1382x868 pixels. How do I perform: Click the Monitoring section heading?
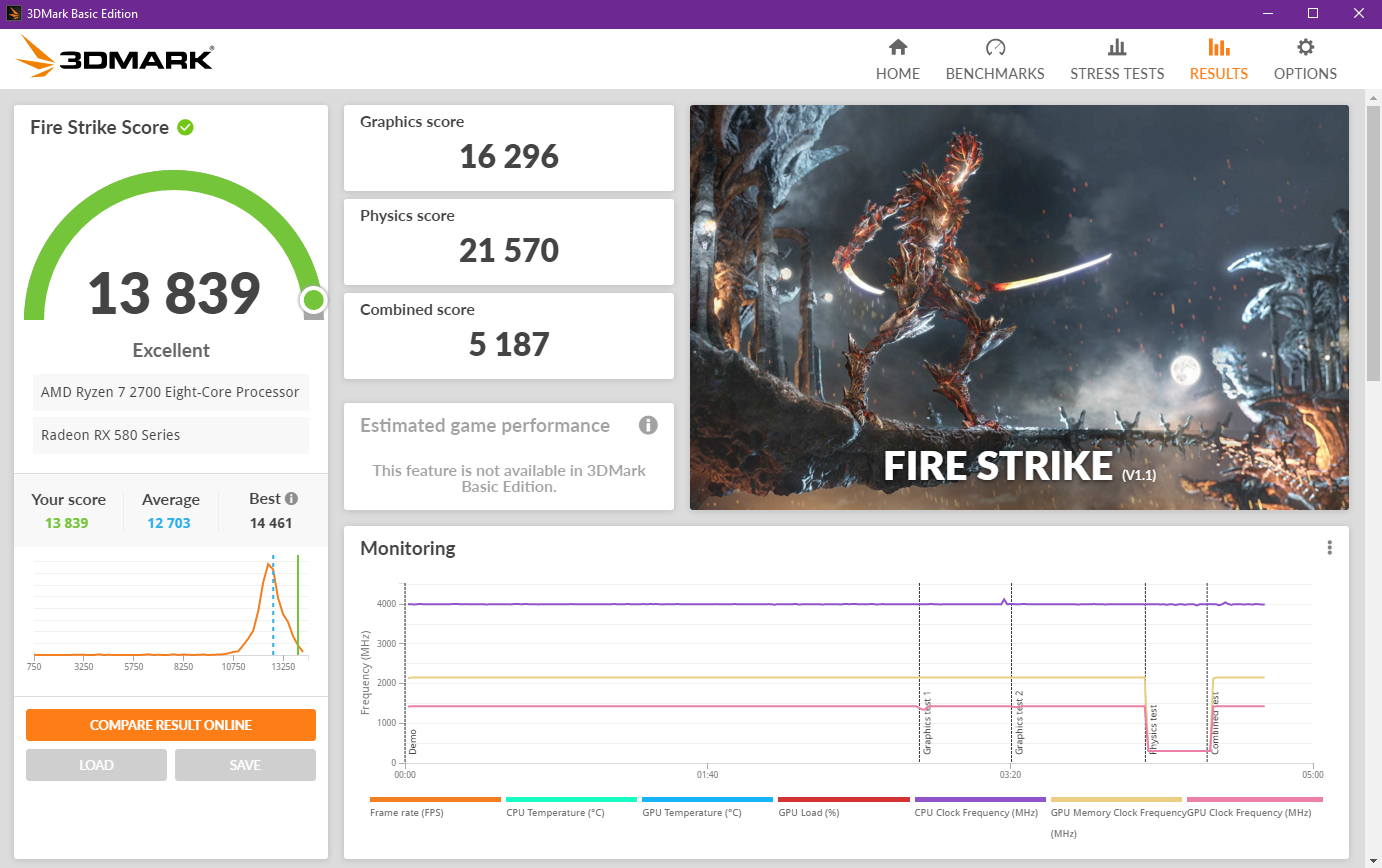(x=407, y=548)
